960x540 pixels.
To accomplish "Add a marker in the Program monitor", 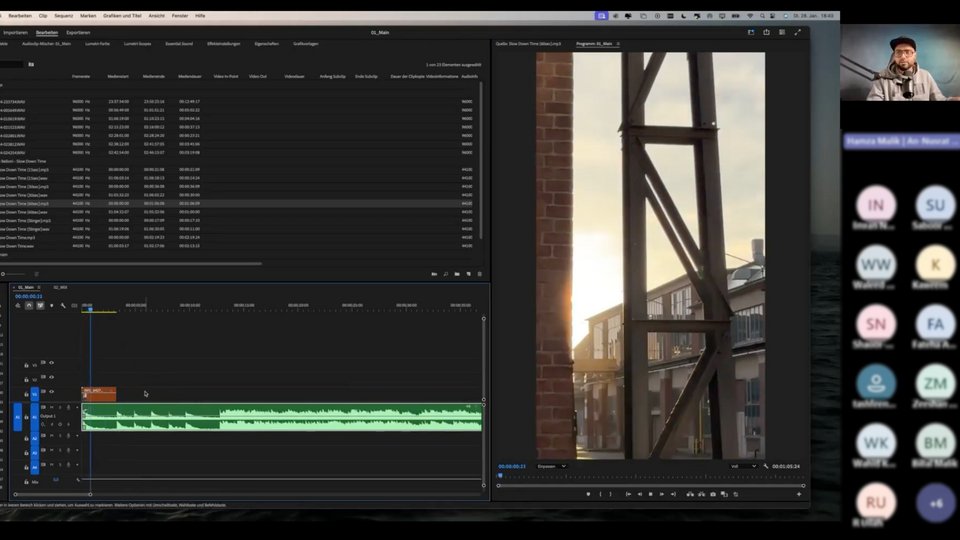I will tap(588, 494).
